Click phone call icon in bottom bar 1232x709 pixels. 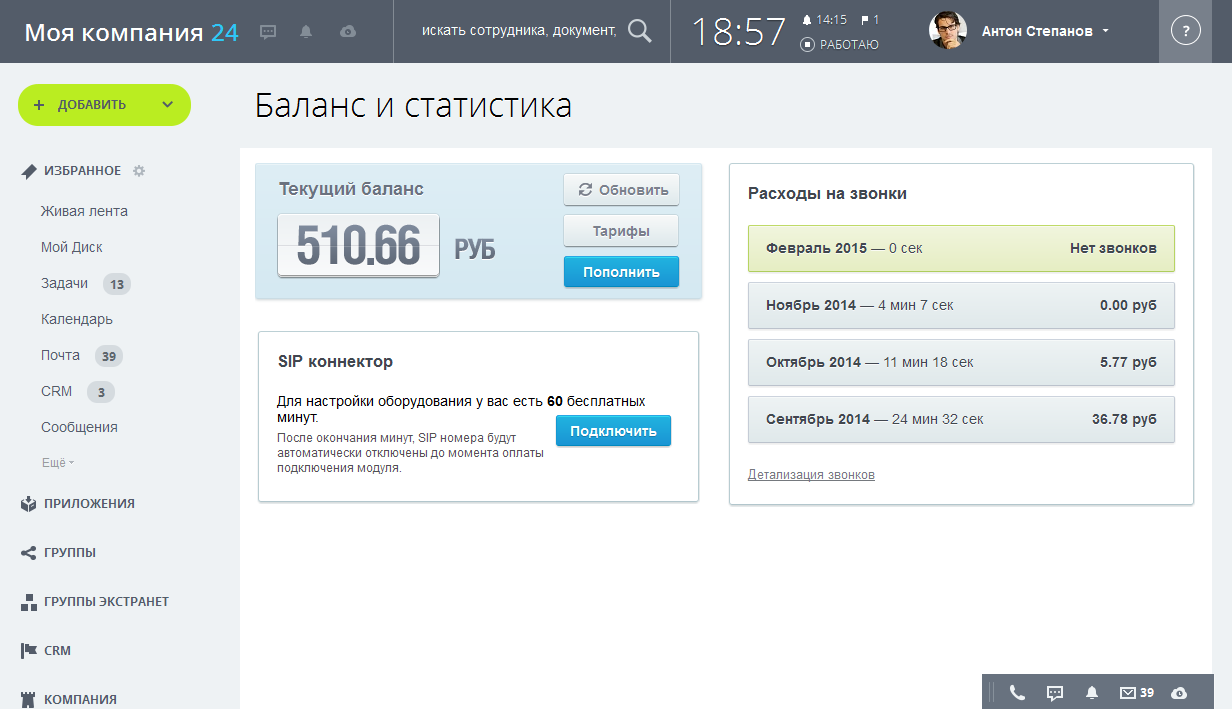(x=1017, y=692)
